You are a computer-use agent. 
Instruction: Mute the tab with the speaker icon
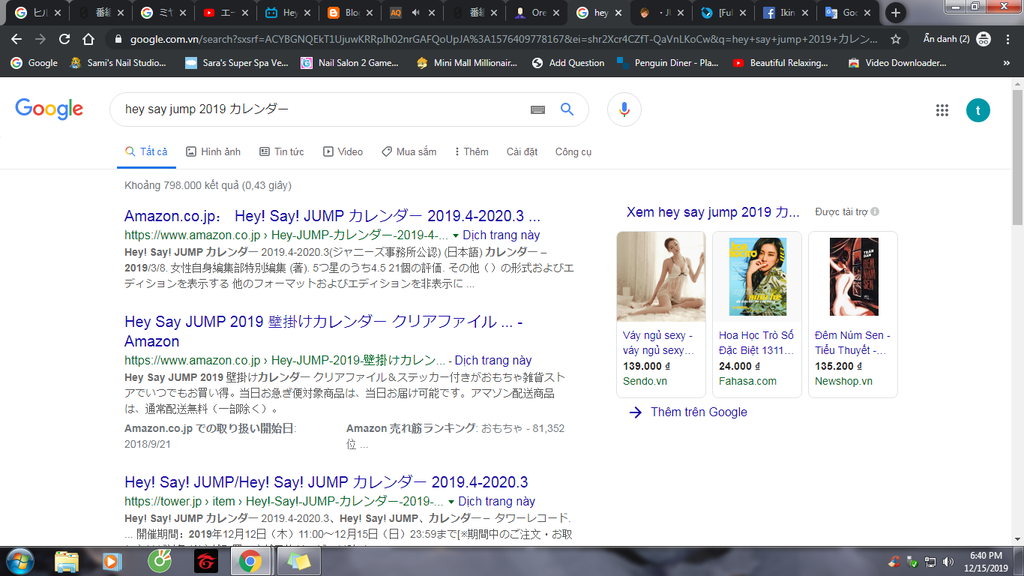pos(416,12)
